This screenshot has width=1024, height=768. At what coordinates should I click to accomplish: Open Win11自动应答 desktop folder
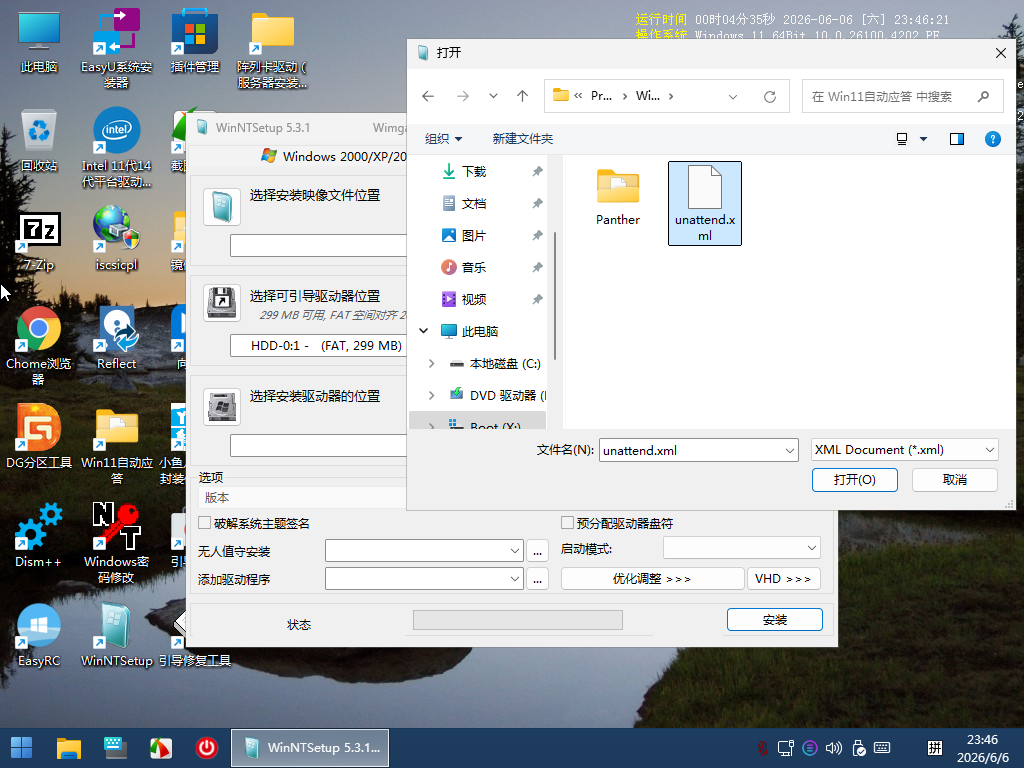(116, 445)
